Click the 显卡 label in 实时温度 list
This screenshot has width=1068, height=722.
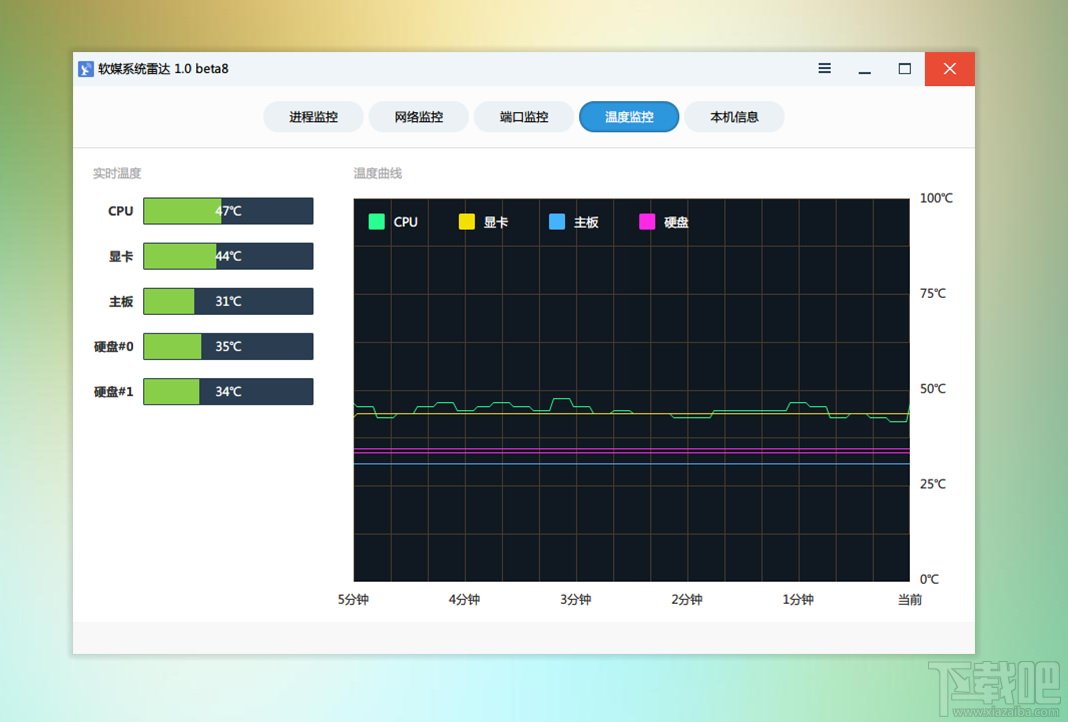[121, 256]
